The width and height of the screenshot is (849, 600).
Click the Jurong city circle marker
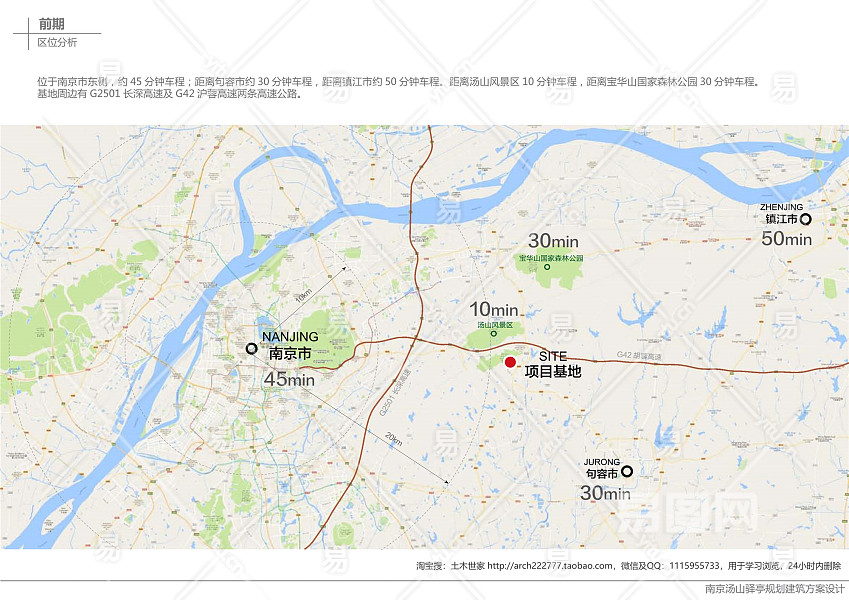tap(626, 471)
